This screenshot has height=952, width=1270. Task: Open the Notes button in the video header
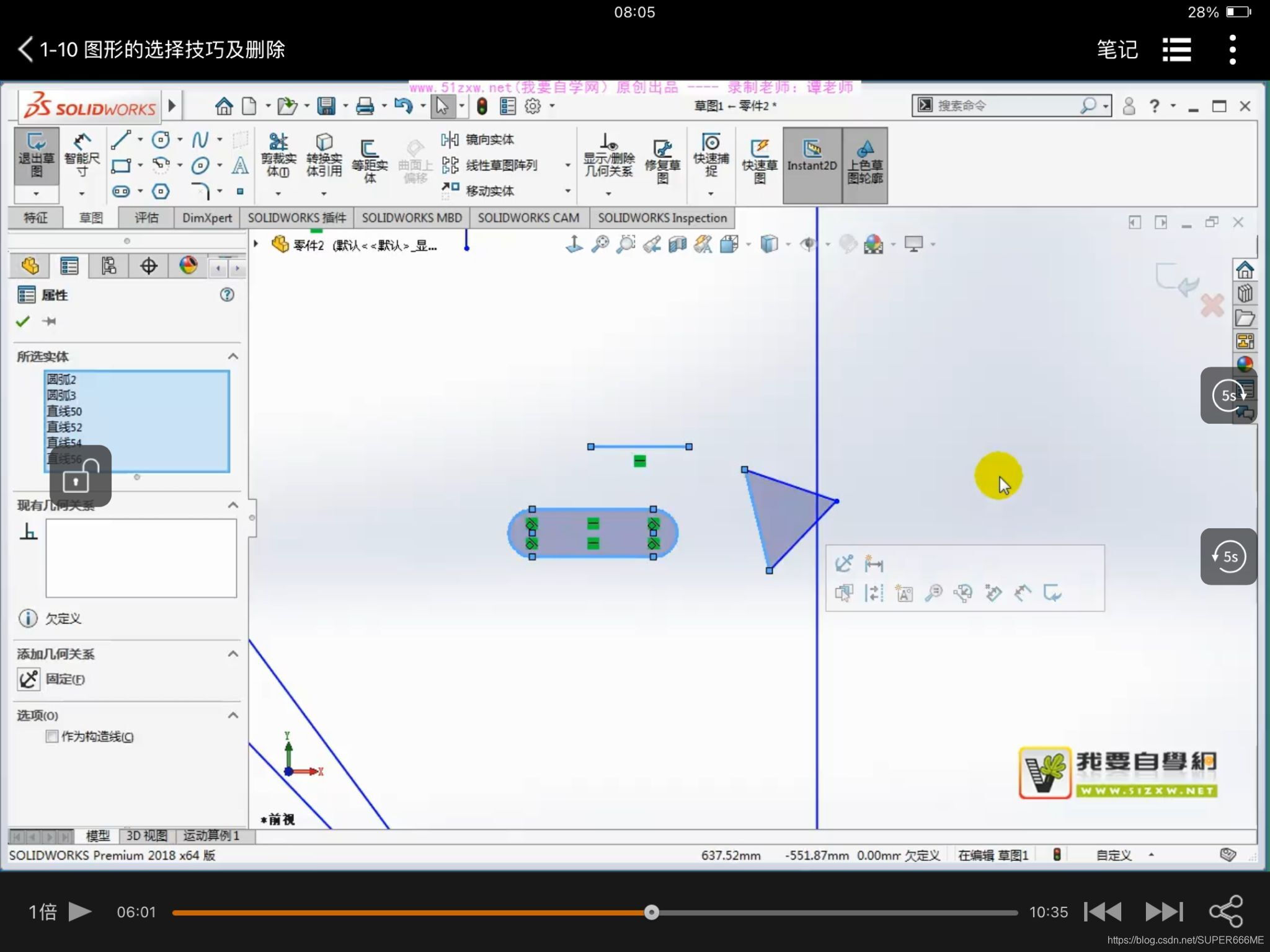click(1117, 50)
